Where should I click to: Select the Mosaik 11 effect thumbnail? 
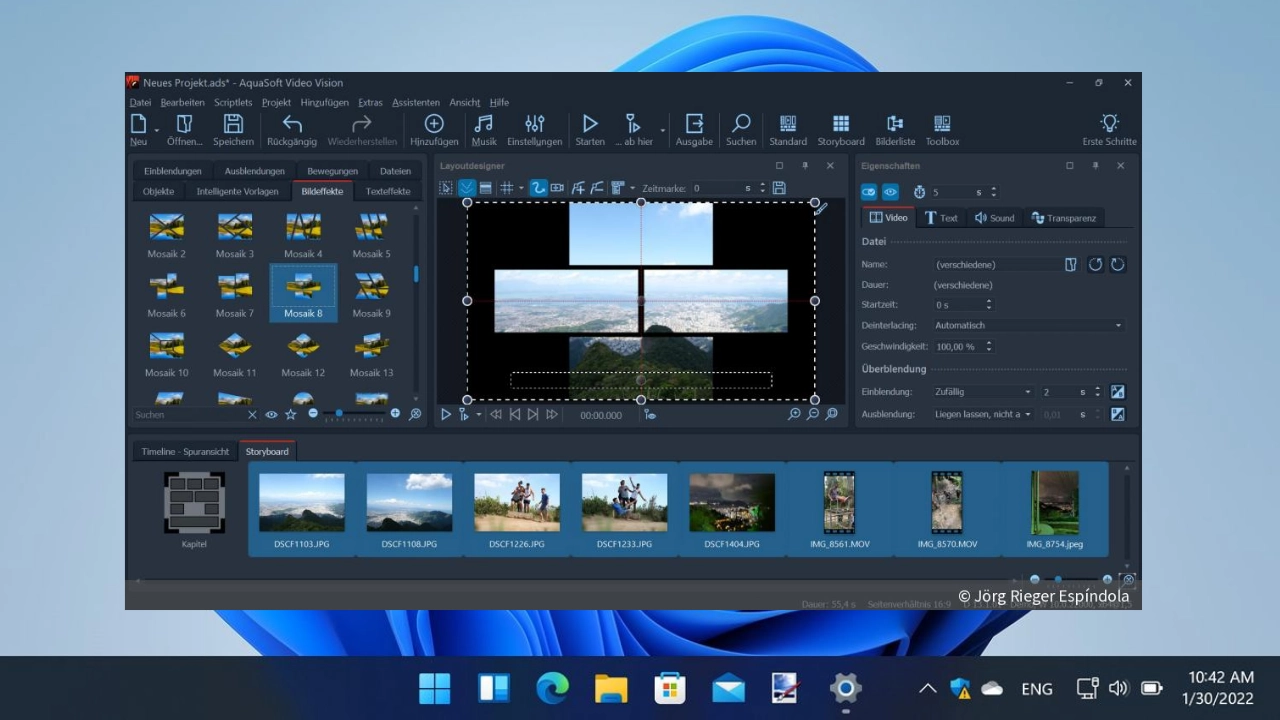[x=234, y=352]
